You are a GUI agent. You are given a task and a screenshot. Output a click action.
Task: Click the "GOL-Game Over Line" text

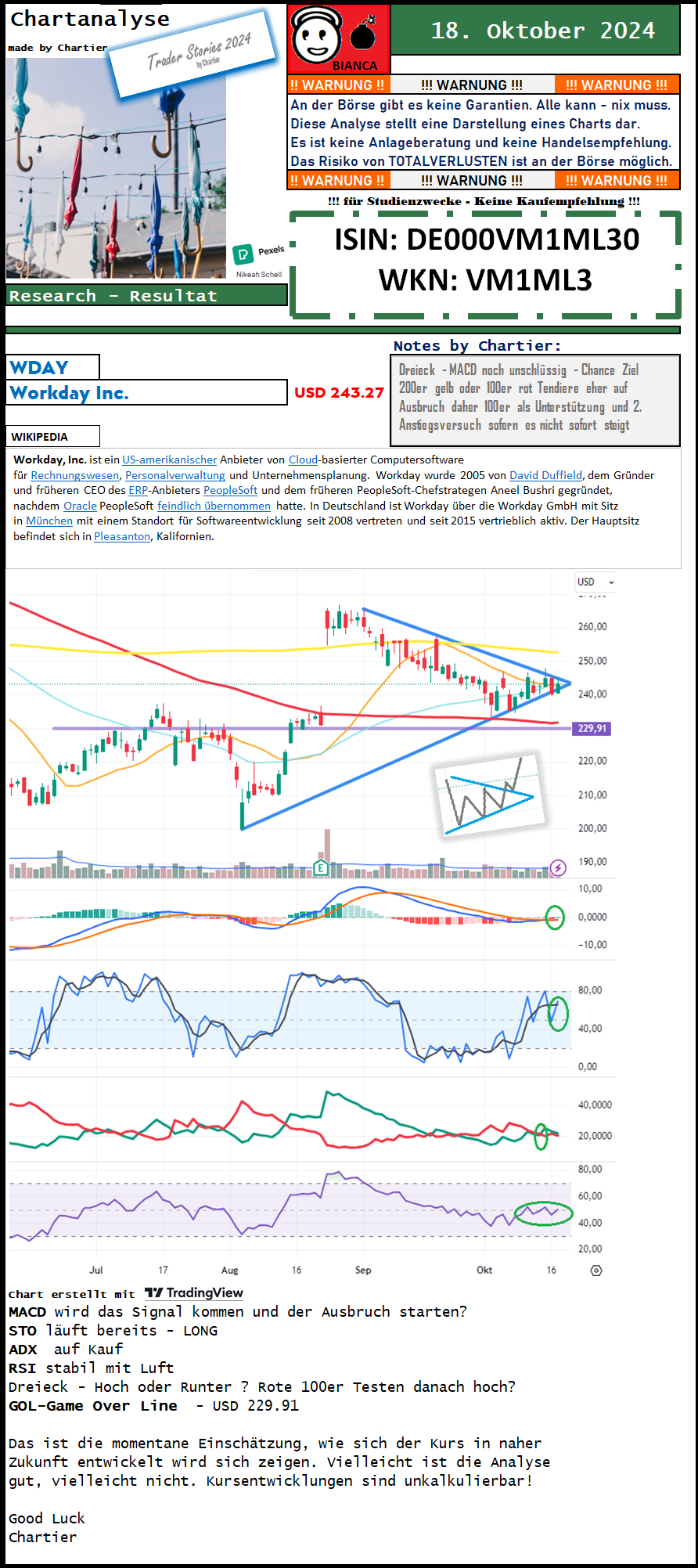tap(93, 1406)
